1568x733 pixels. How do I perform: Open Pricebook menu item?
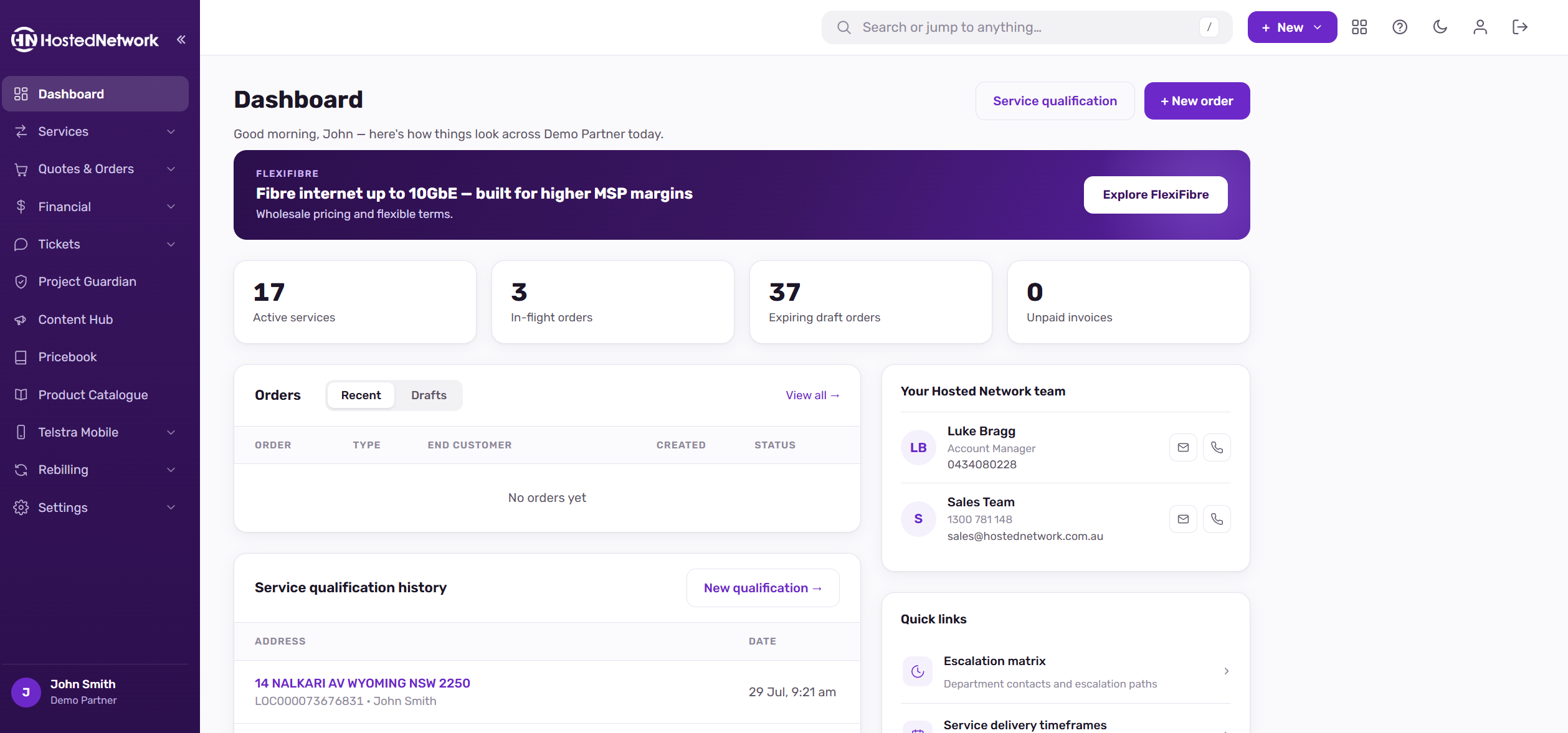point(95,357)
